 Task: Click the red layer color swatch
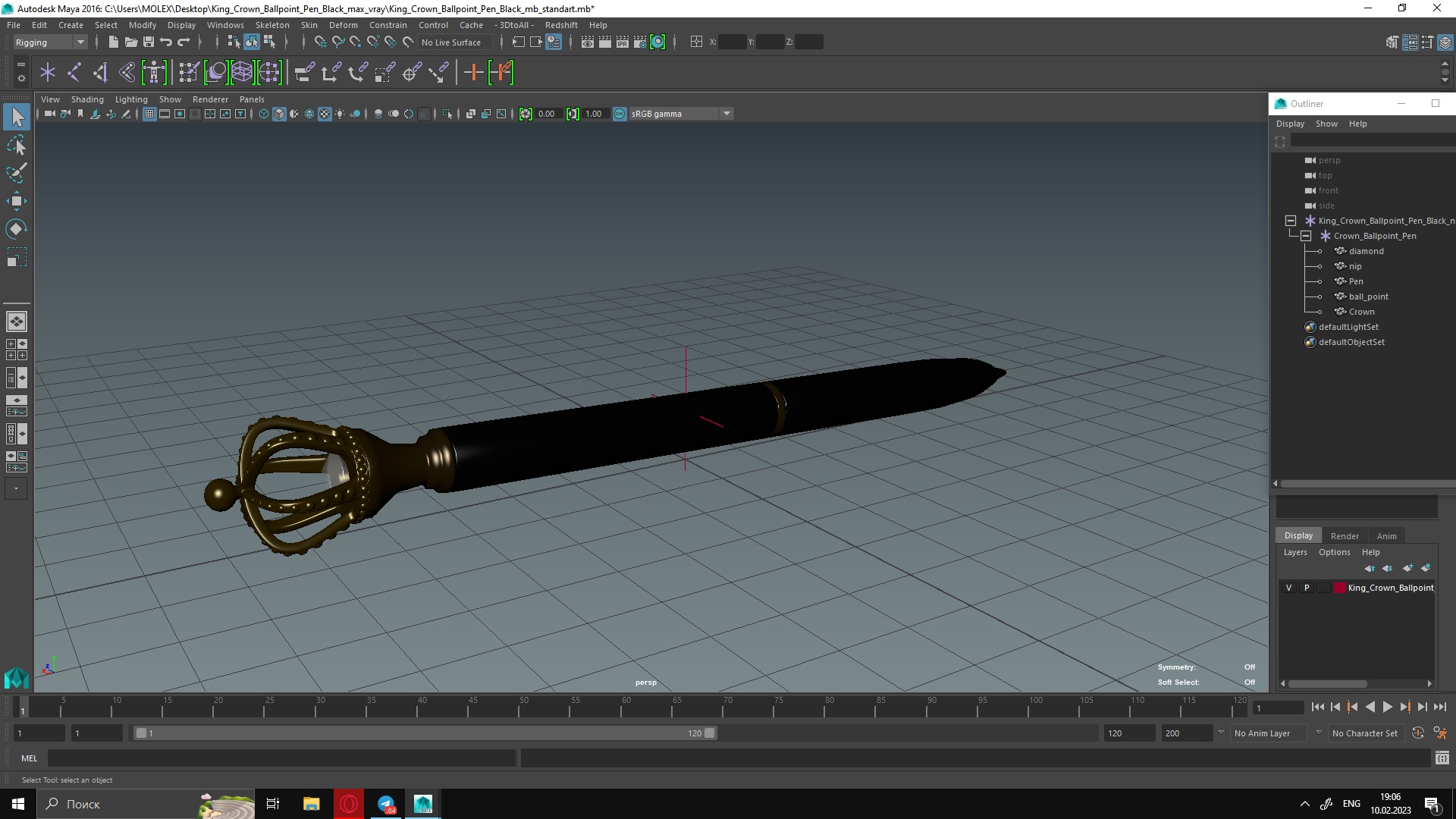[x=1340, y=588]
